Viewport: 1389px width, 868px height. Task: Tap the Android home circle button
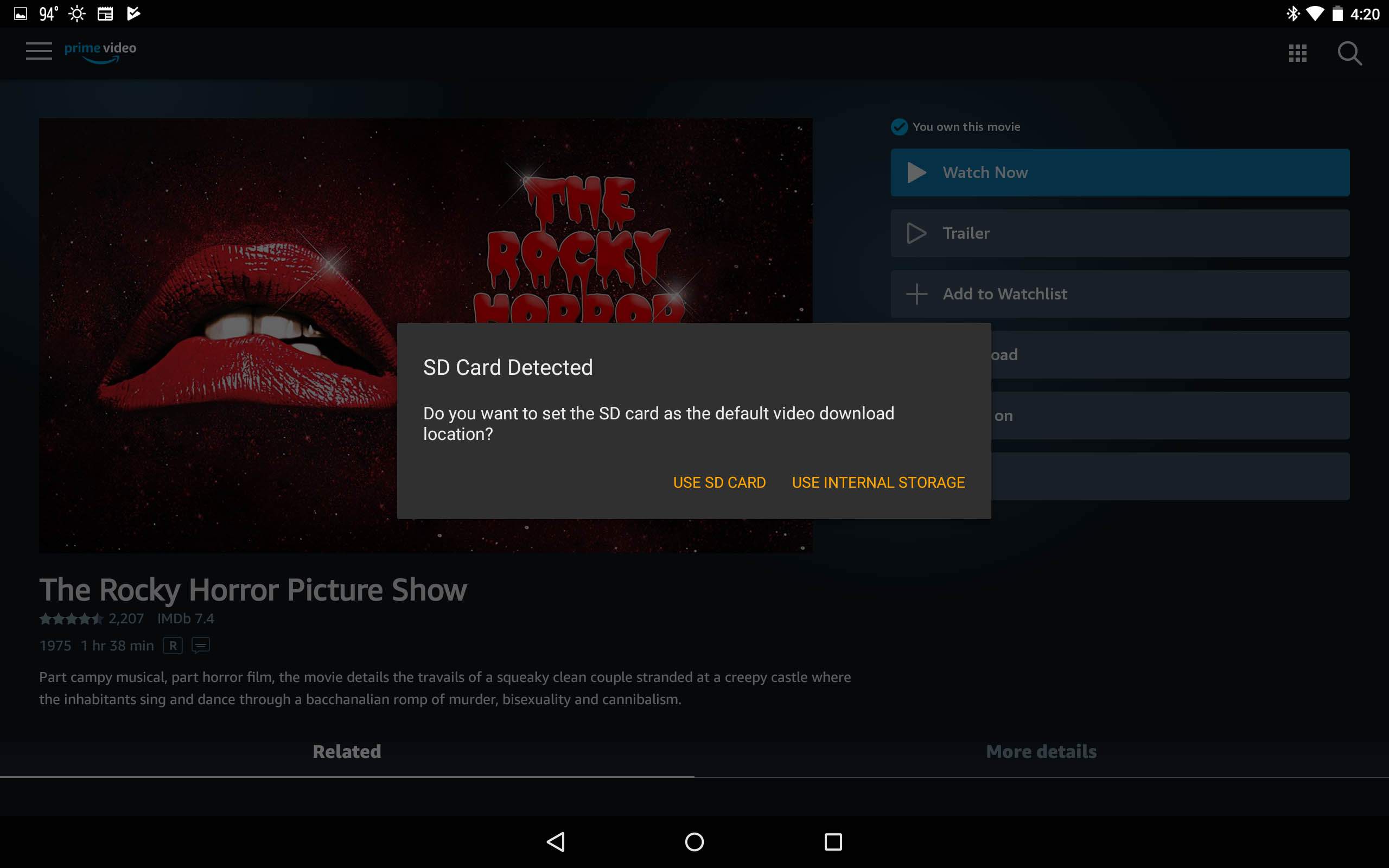click(694, 841)
